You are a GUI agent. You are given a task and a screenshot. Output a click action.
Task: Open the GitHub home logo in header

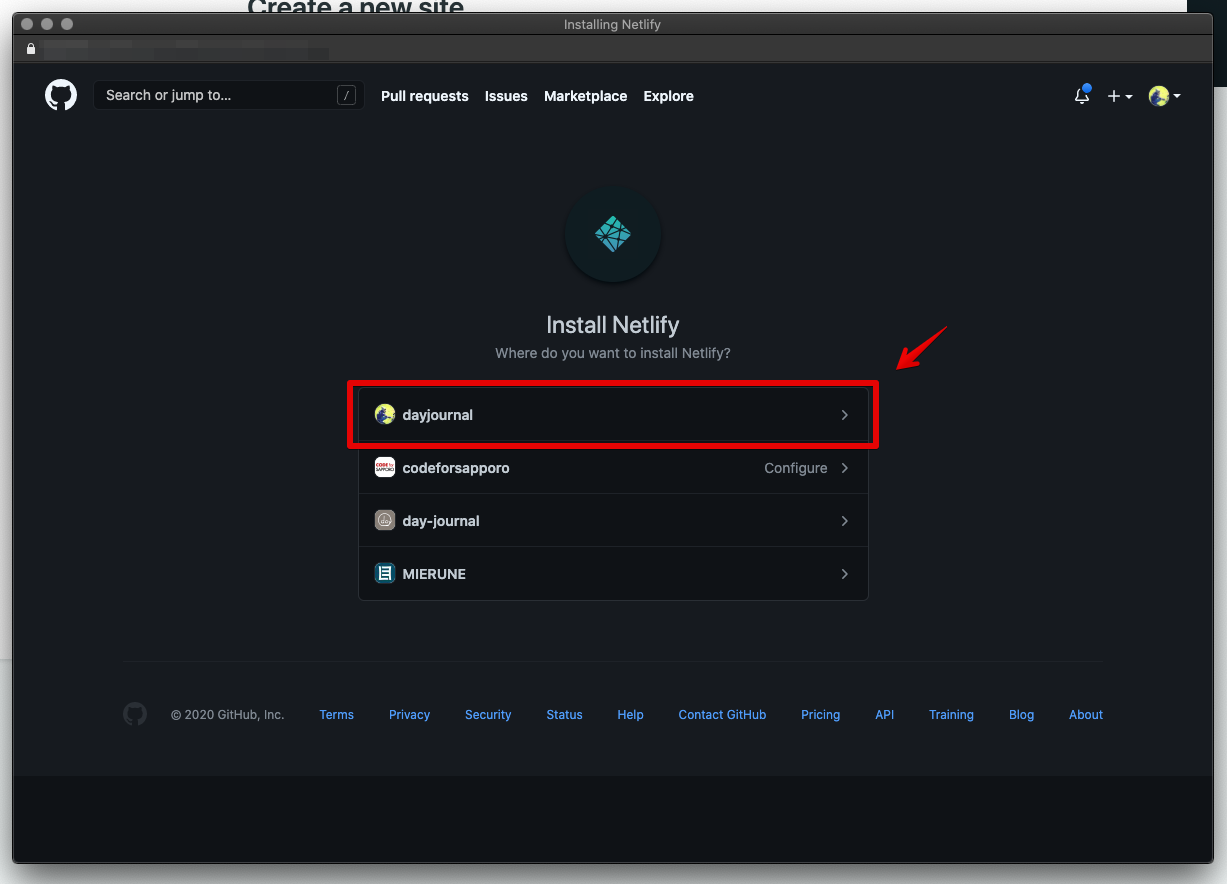tap(61, 95)
